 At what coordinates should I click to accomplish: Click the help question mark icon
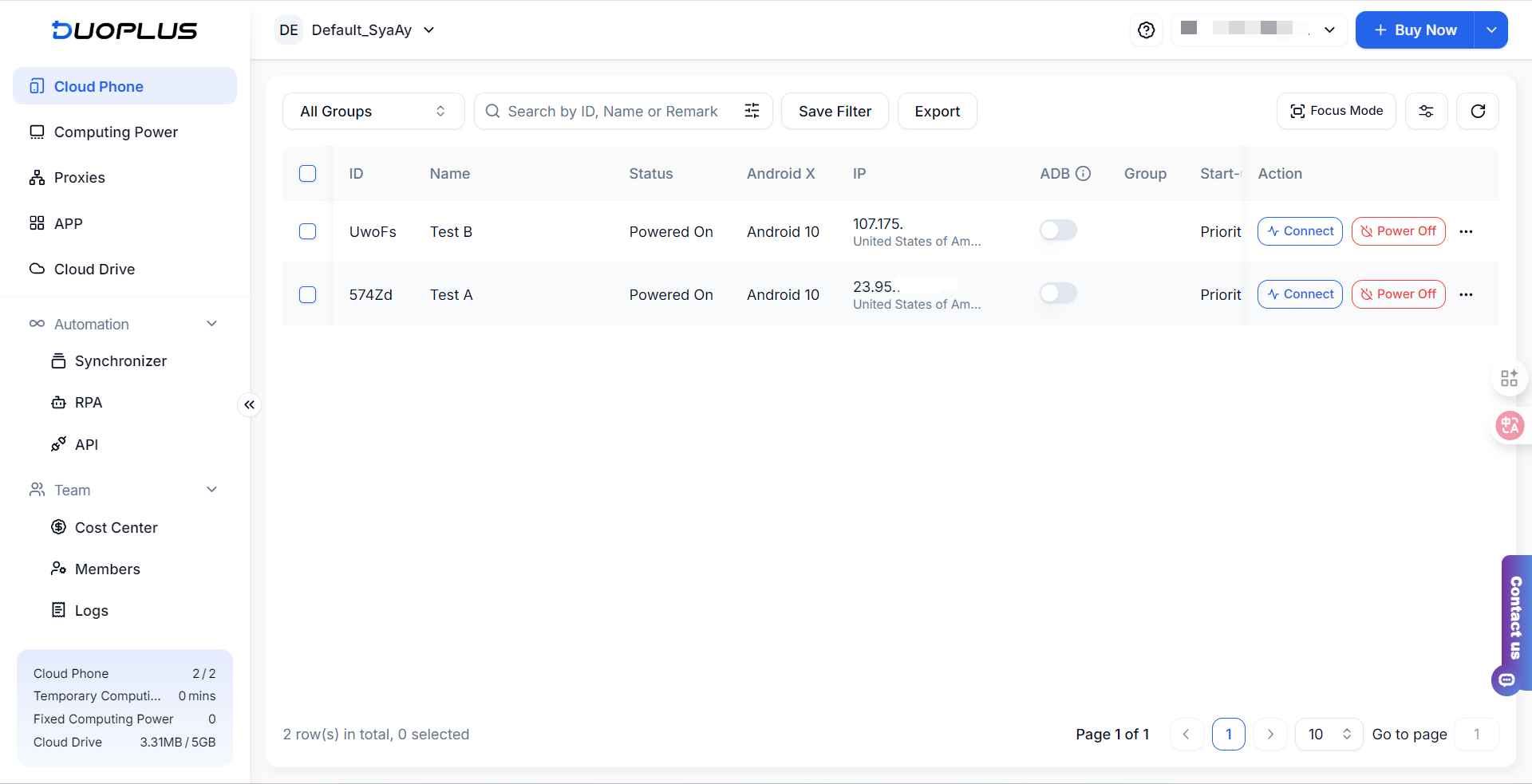pos(1146,30)
